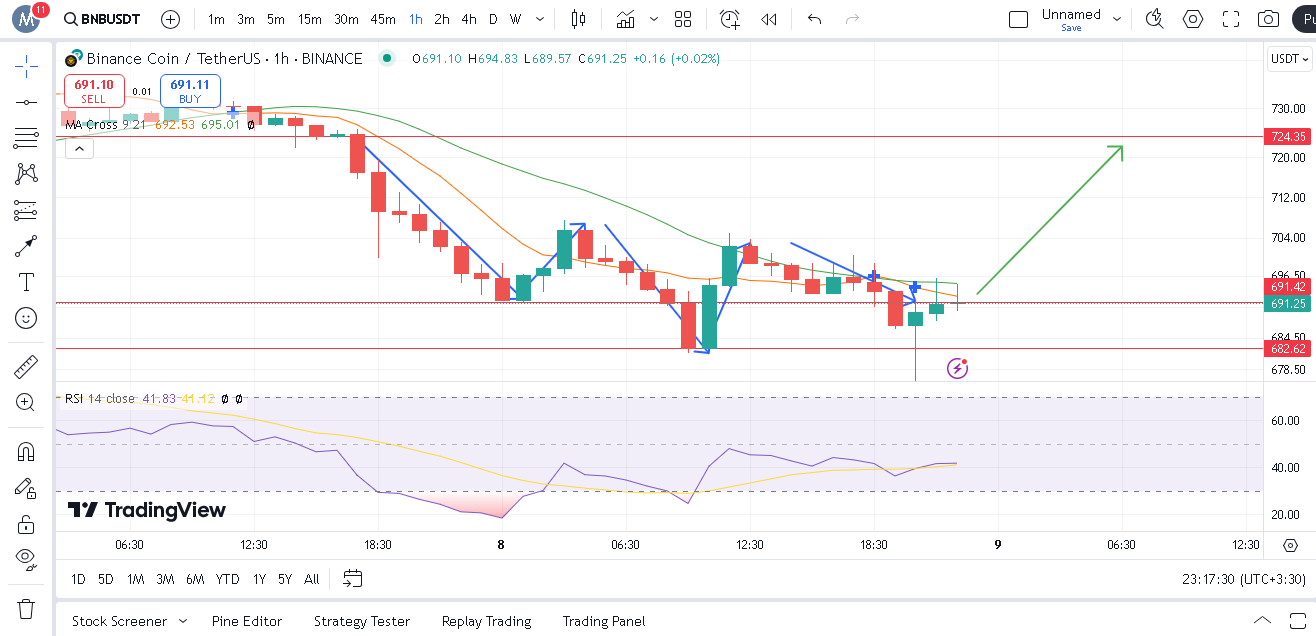
Task: Switch to weekly W timeframe
Action: (515, 19)
